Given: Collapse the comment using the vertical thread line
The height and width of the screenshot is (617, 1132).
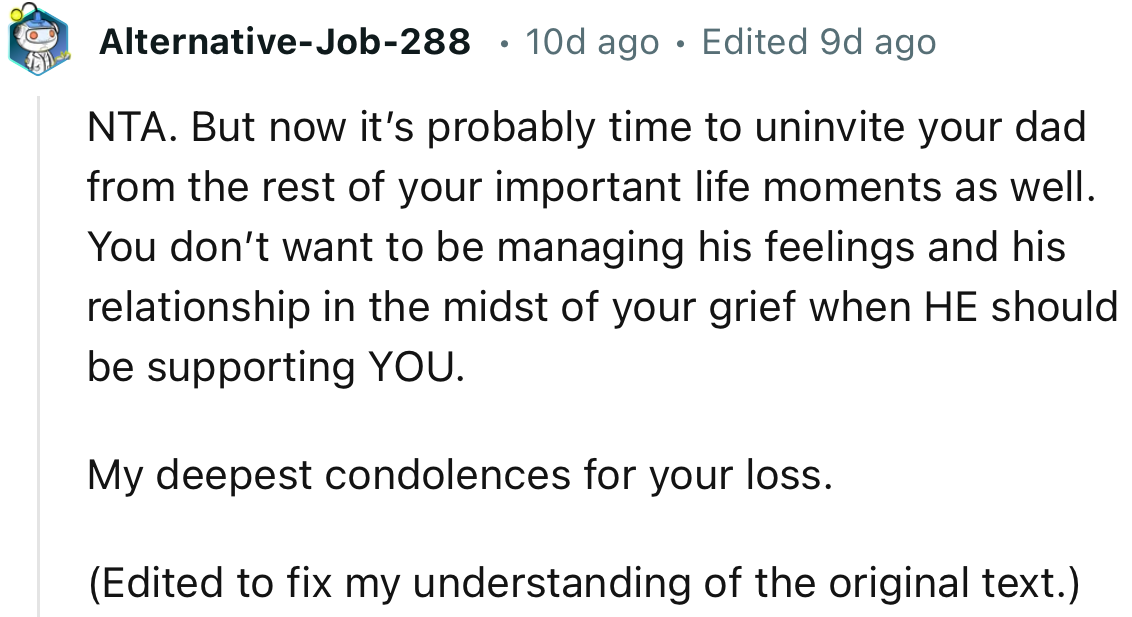Looking at the screenshot, I should coord(39,350).
